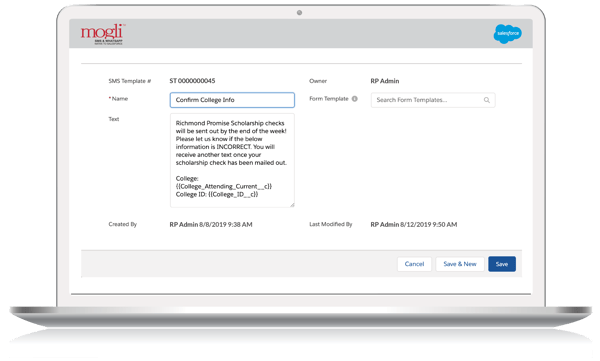Click the '{{College_Attending_Current__c}}' merge field text

(x=224, y=186)
